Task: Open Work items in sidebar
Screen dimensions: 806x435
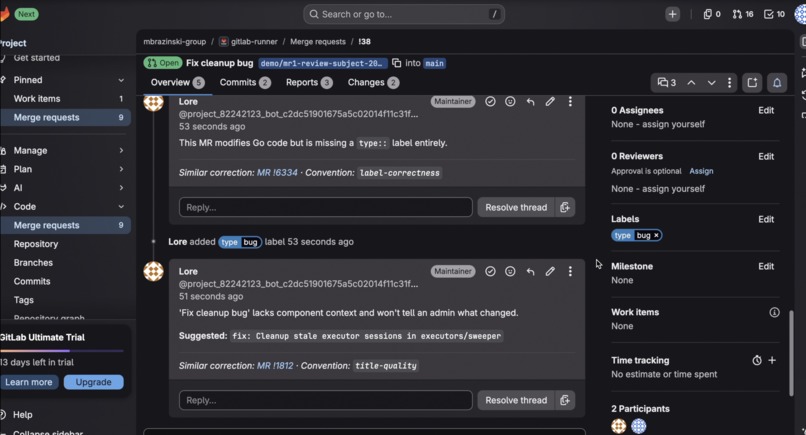Action: click(x=65, y=99)
